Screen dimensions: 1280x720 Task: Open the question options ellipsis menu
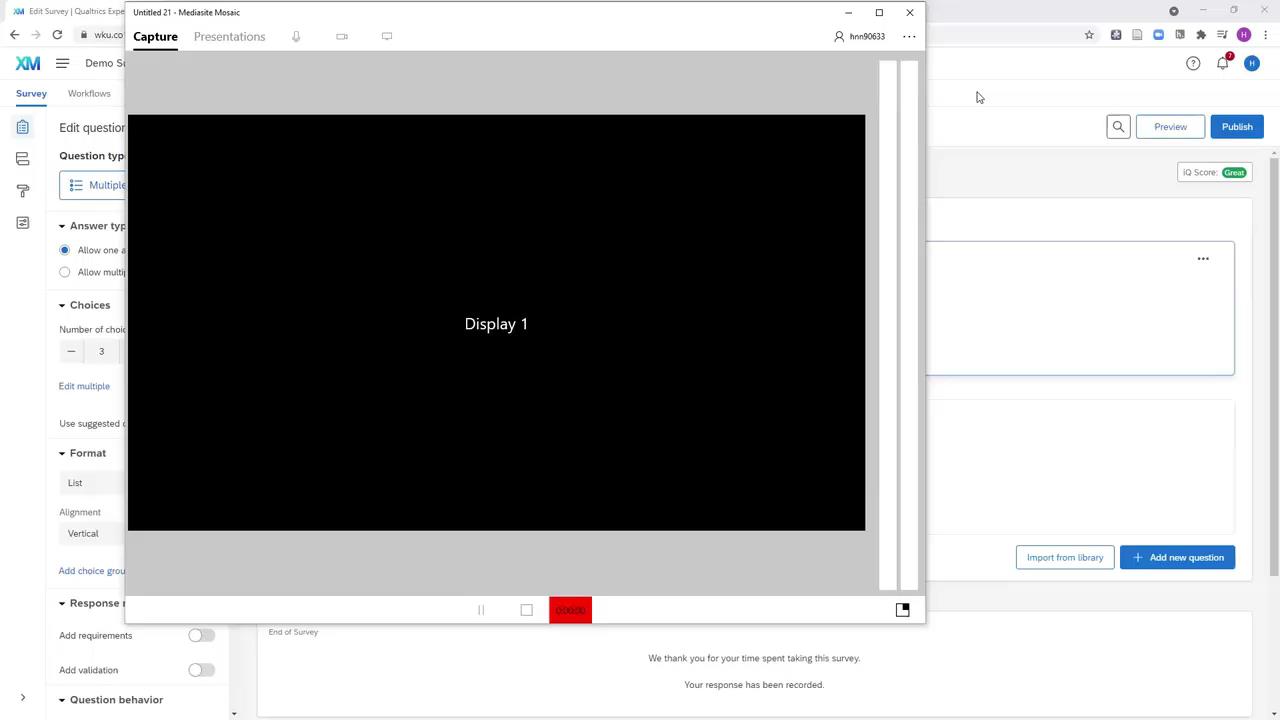point(1203,259)
